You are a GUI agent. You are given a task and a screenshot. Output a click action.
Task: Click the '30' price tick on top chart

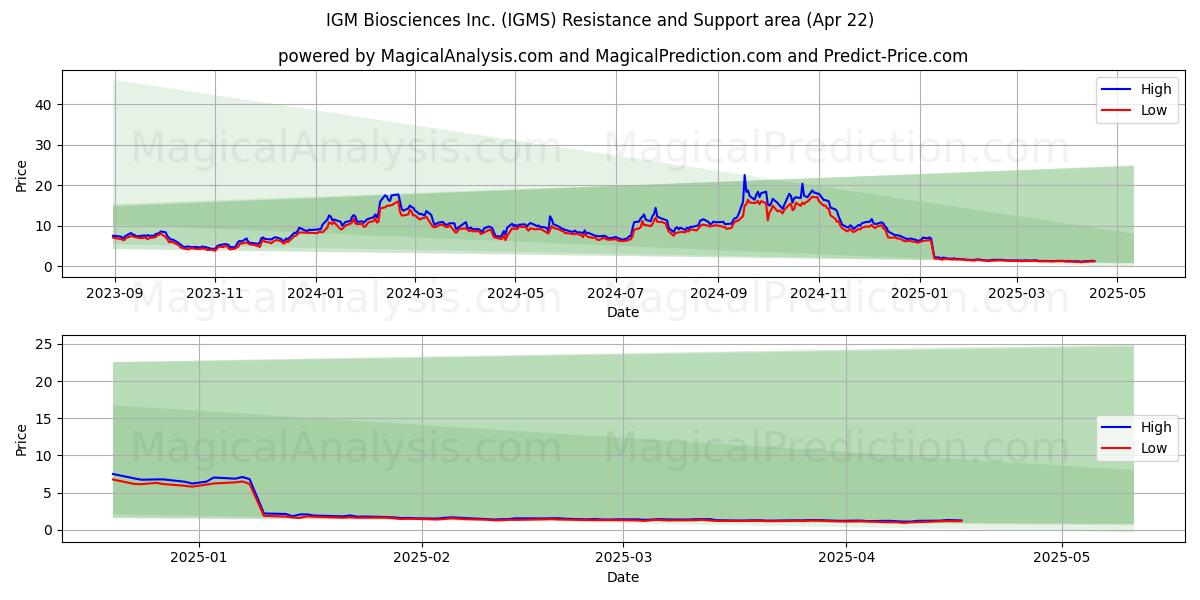pos(45,145)
